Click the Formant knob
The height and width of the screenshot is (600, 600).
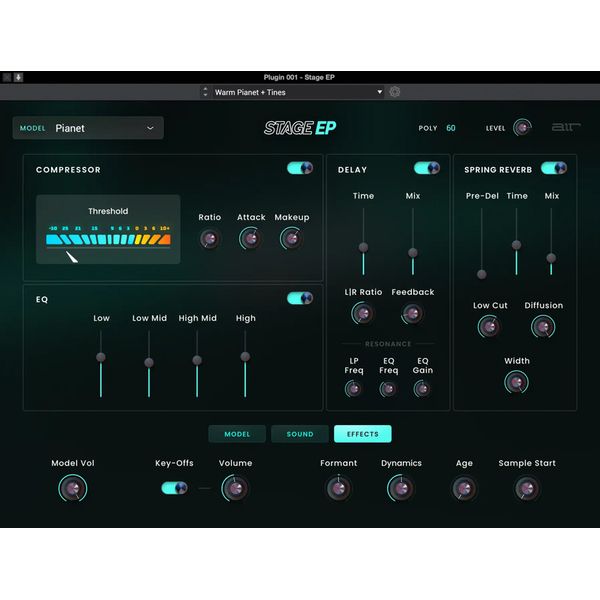(339, 488)
